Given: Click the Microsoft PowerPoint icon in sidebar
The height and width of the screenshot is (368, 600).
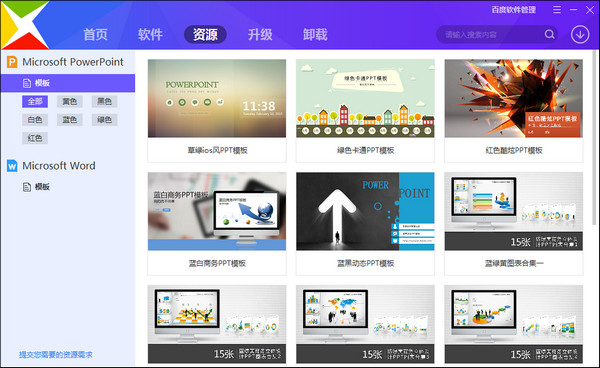Looking at the screenshot, I should click(12, 62).
